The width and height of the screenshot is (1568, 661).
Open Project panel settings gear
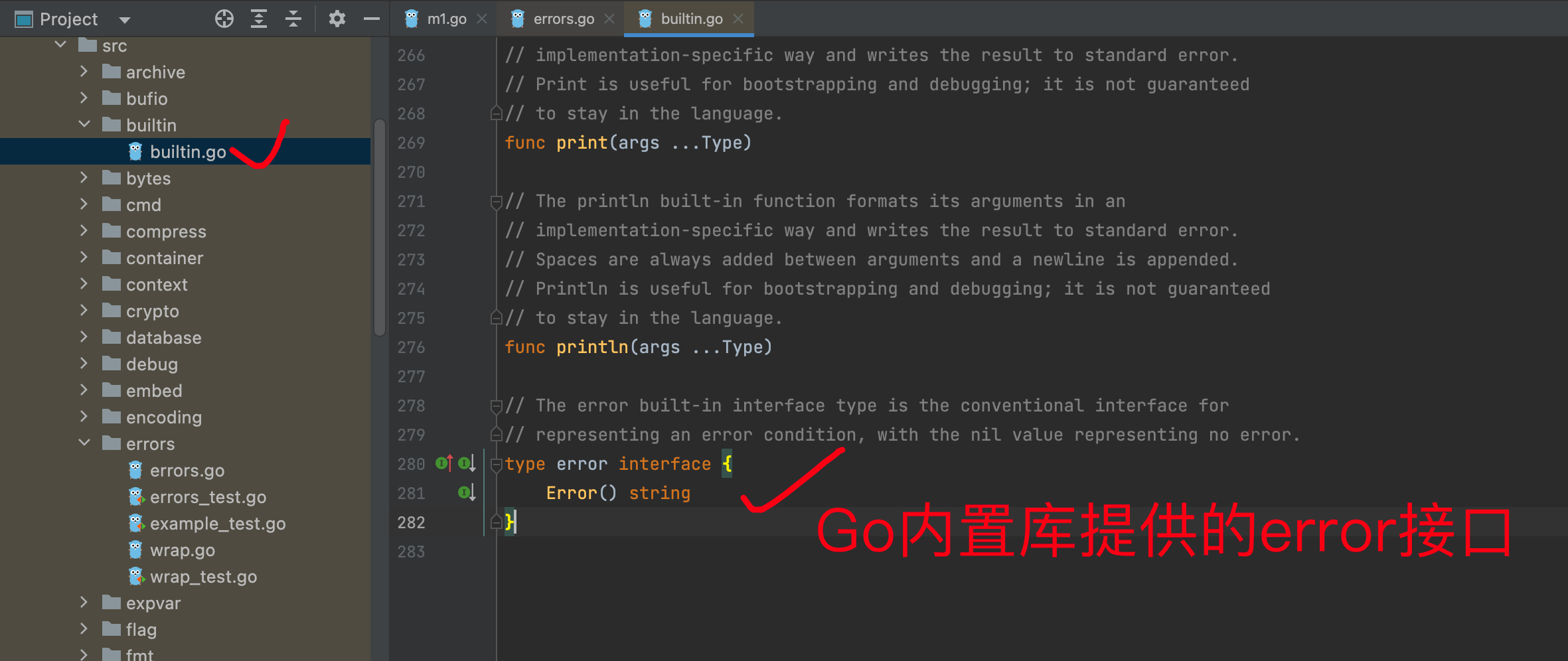(337, 19)
